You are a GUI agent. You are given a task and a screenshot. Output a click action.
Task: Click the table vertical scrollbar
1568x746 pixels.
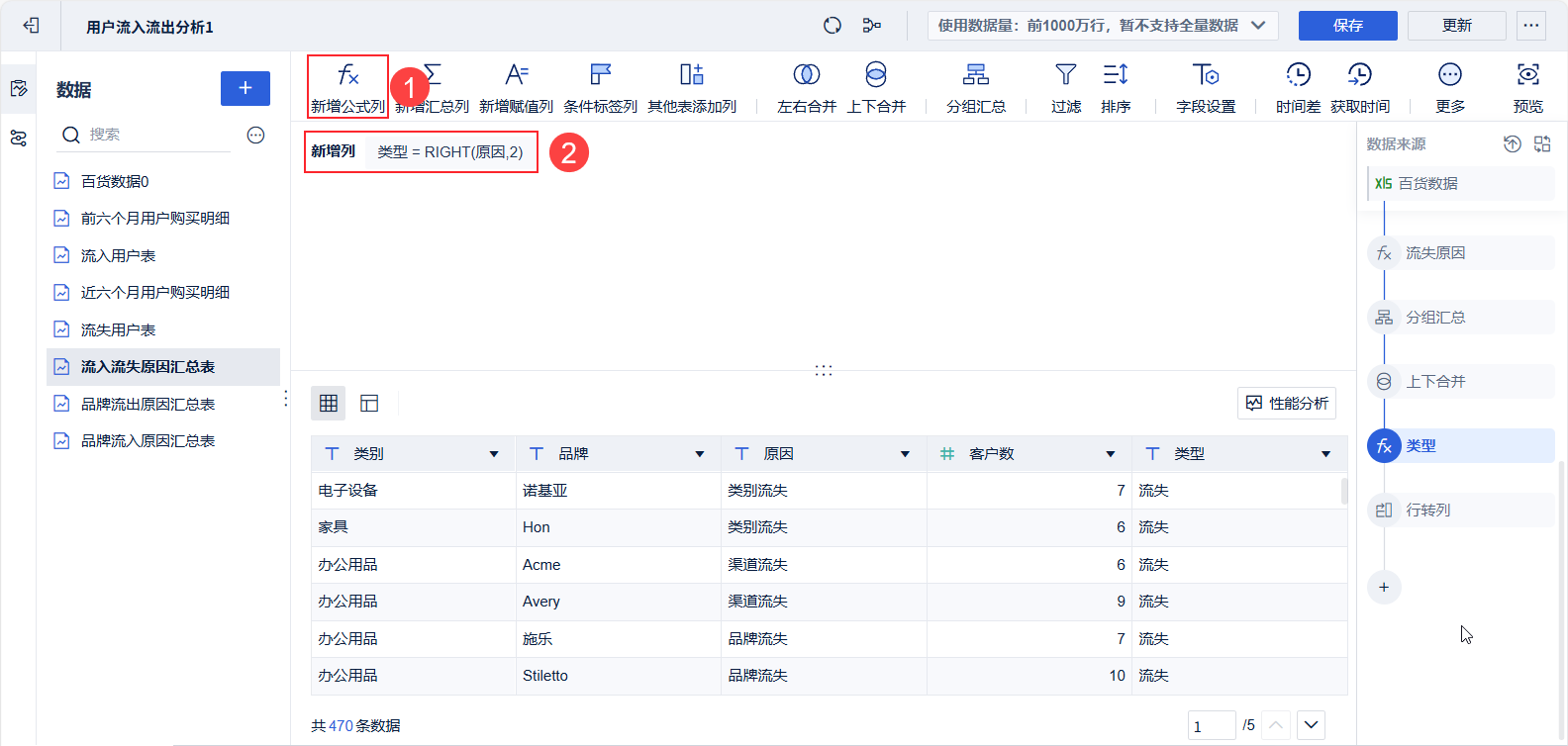[x=1344, y=492]
